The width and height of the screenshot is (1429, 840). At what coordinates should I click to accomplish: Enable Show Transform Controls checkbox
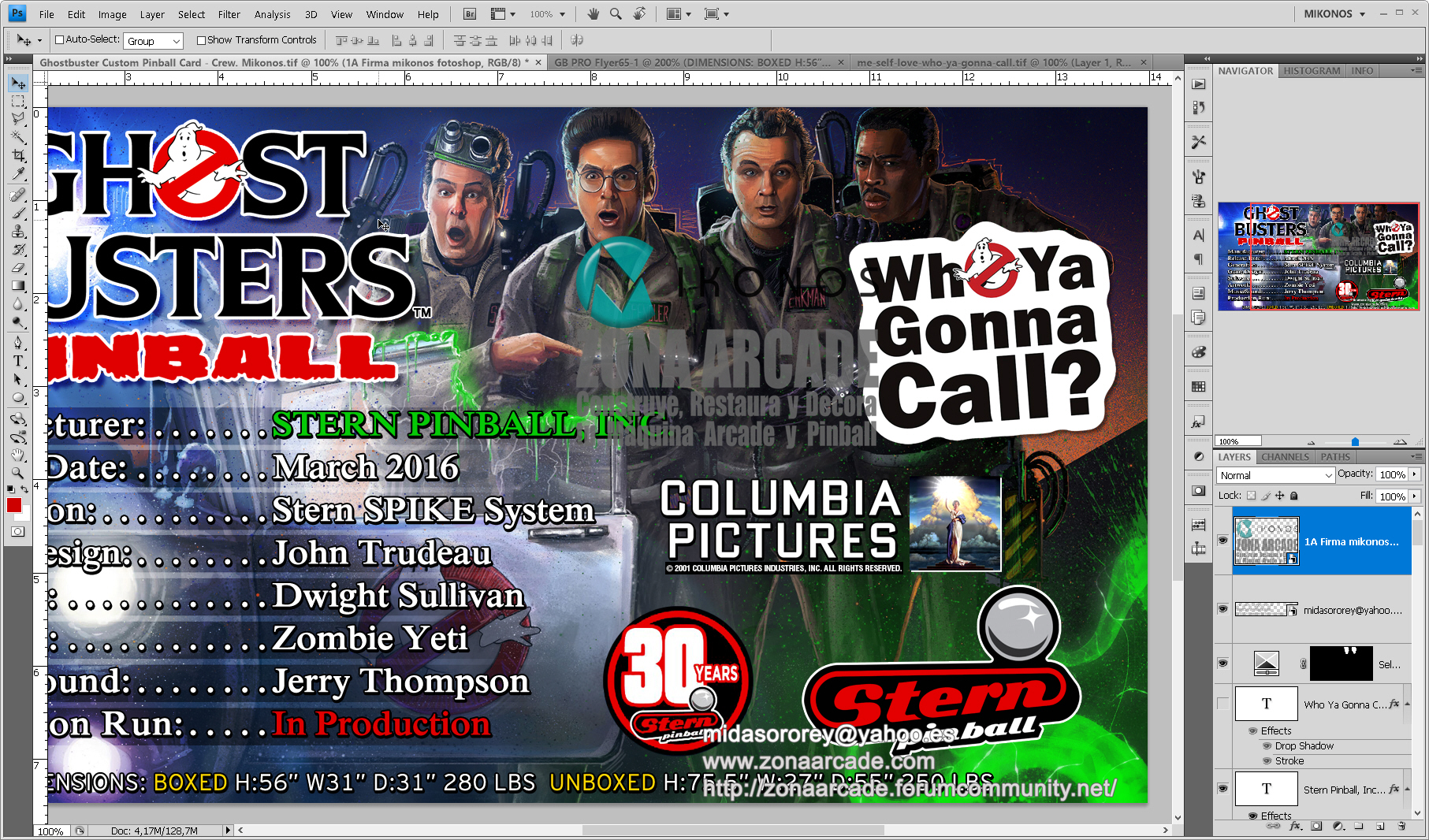coord(201,40)
